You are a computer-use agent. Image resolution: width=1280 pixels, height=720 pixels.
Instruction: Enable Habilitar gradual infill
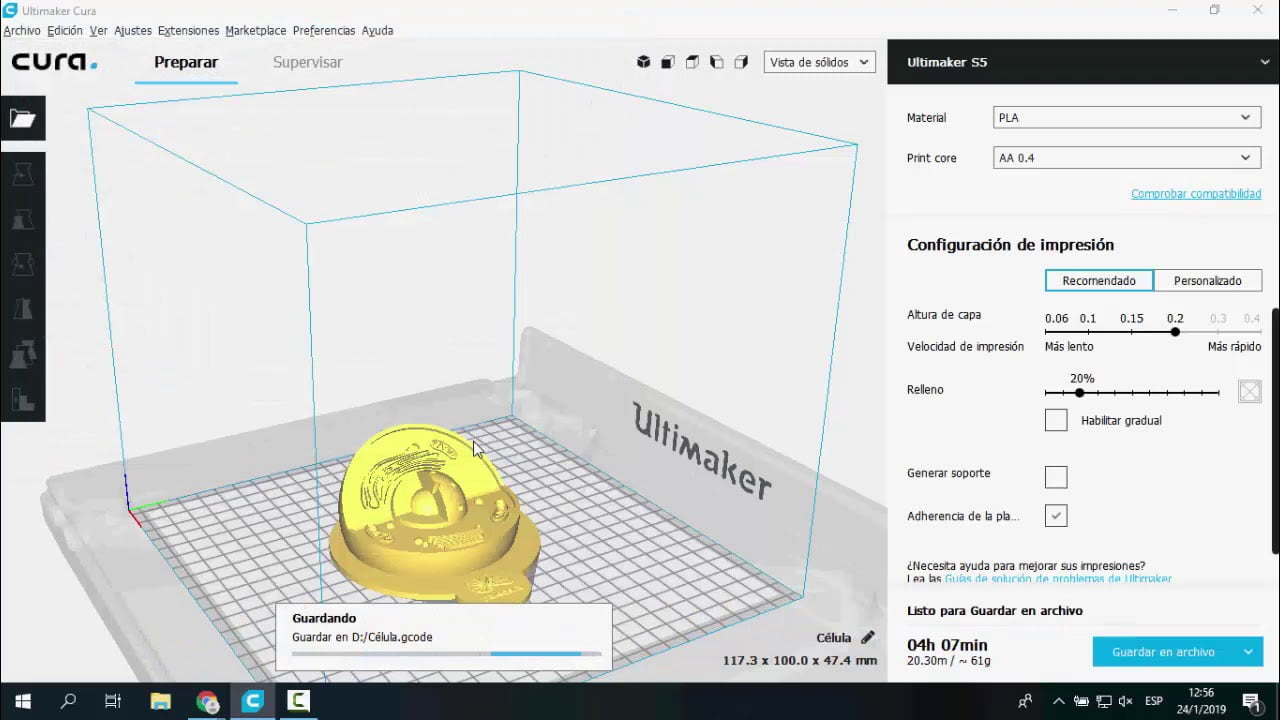(x=1056, y=420)
